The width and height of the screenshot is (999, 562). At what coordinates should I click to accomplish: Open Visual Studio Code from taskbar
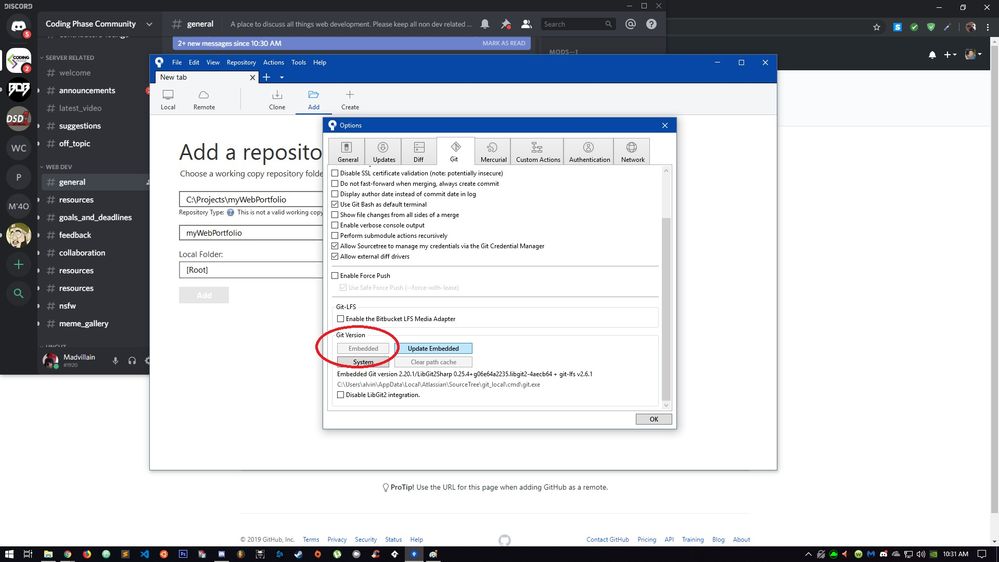point(145,554)
